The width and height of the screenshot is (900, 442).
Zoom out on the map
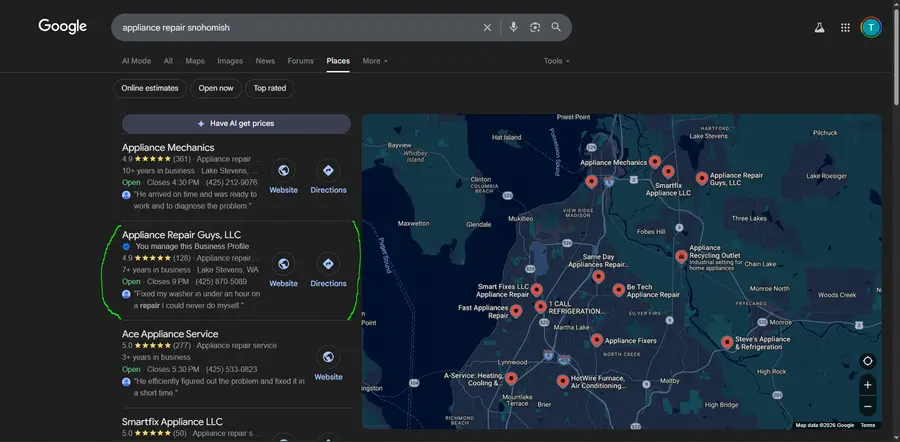pyautogui.click(x=867, y=406)
